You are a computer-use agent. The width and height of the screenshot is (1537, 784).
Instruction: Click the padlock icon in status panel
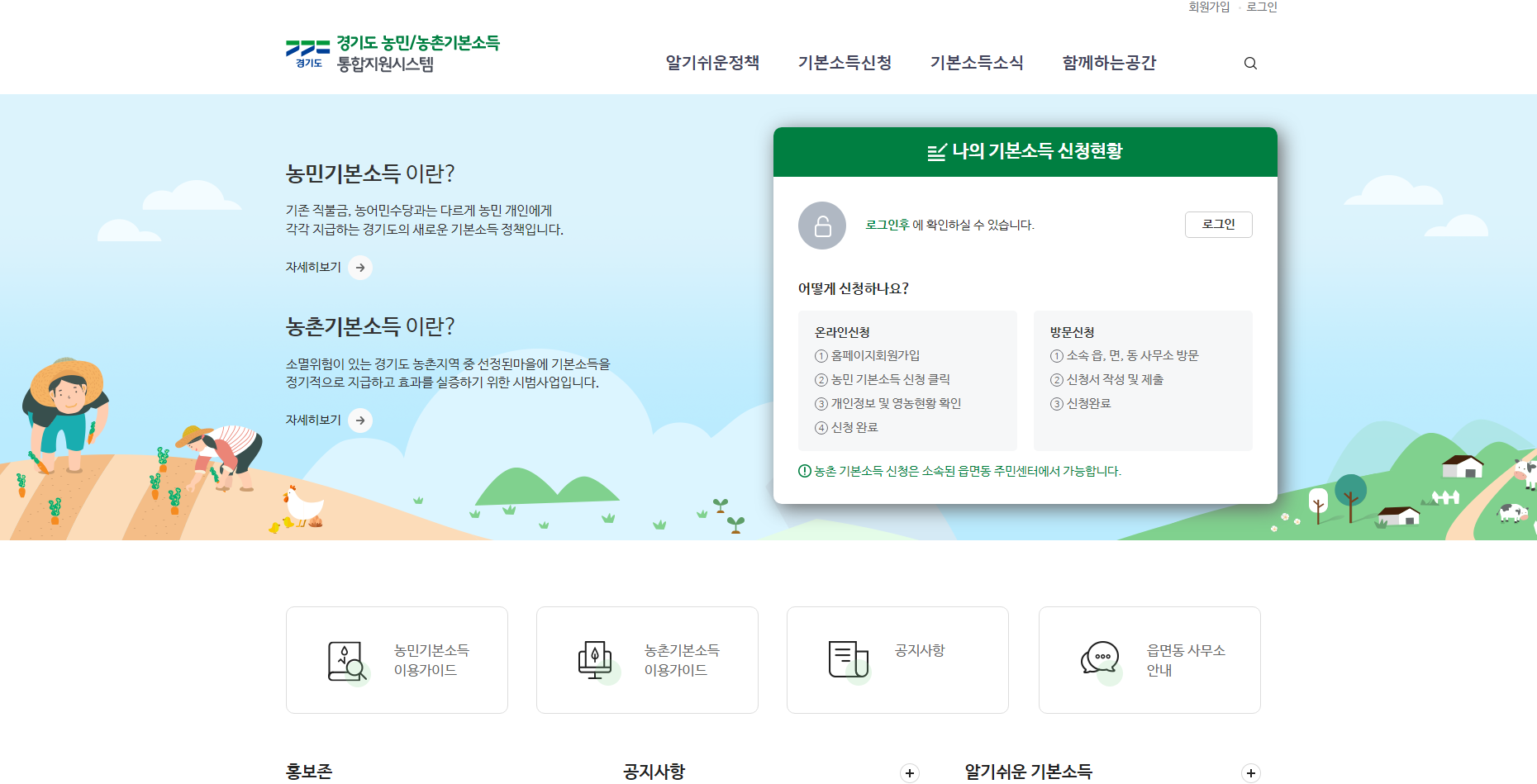pyautogui.click(x=822, y=226)
